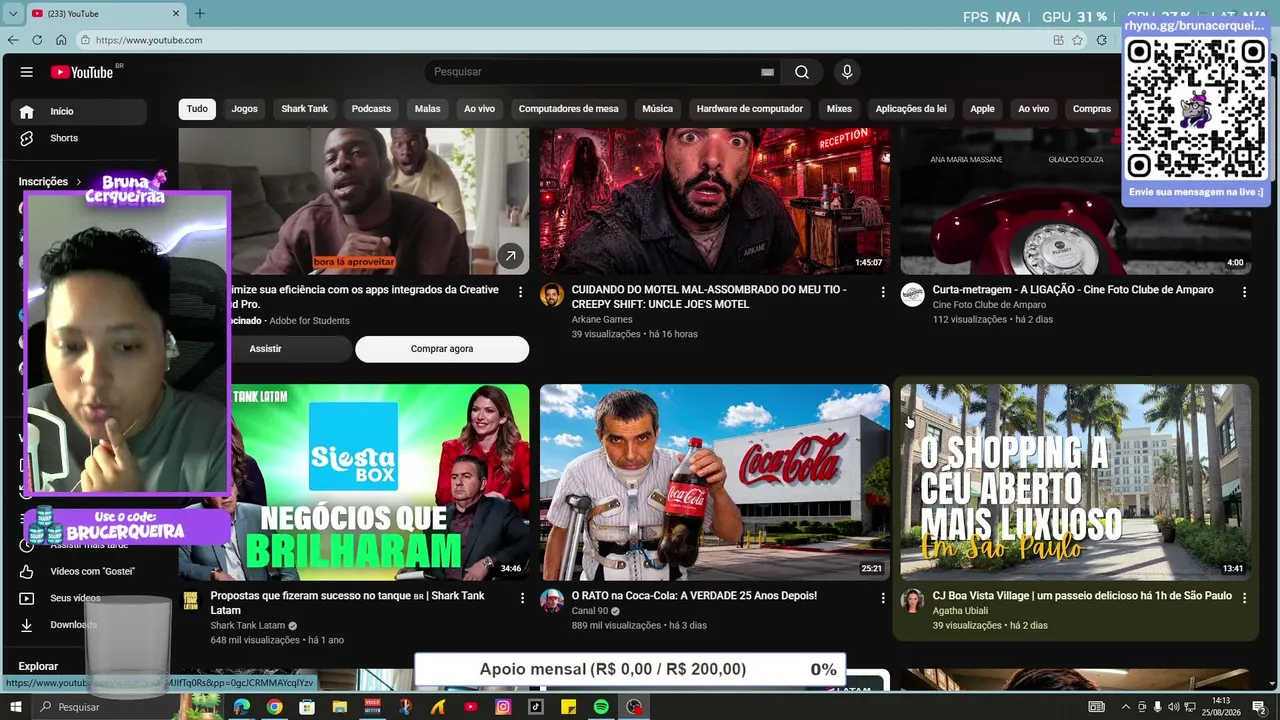1280x720 pixels.
Task: Start voice search with the microphone
Action: 847,72
